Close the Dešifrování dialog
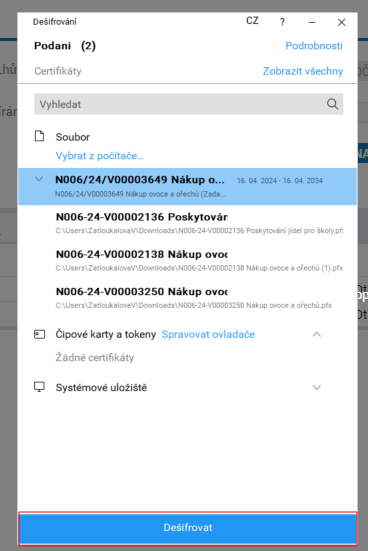 tap(341, 22)
